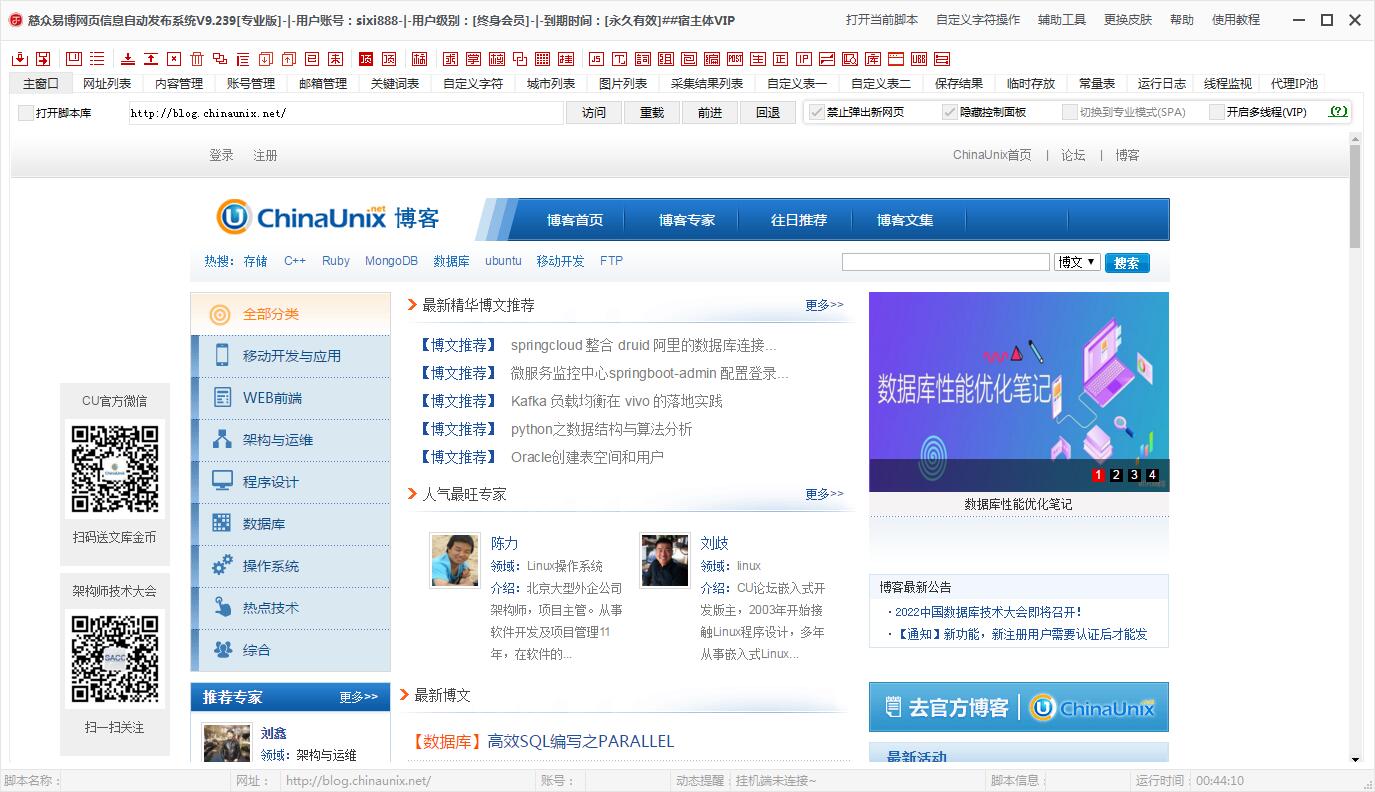The width and height of the screenshot is (1375, 792).
Task: Open the 更换皮肤 menu
Action: [1128, 19]
